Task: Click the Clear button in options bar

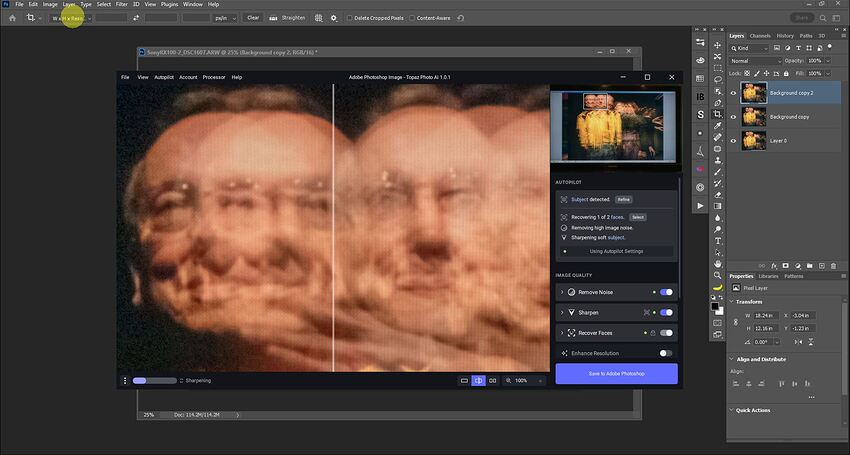Action: click(x=253, y=18)
